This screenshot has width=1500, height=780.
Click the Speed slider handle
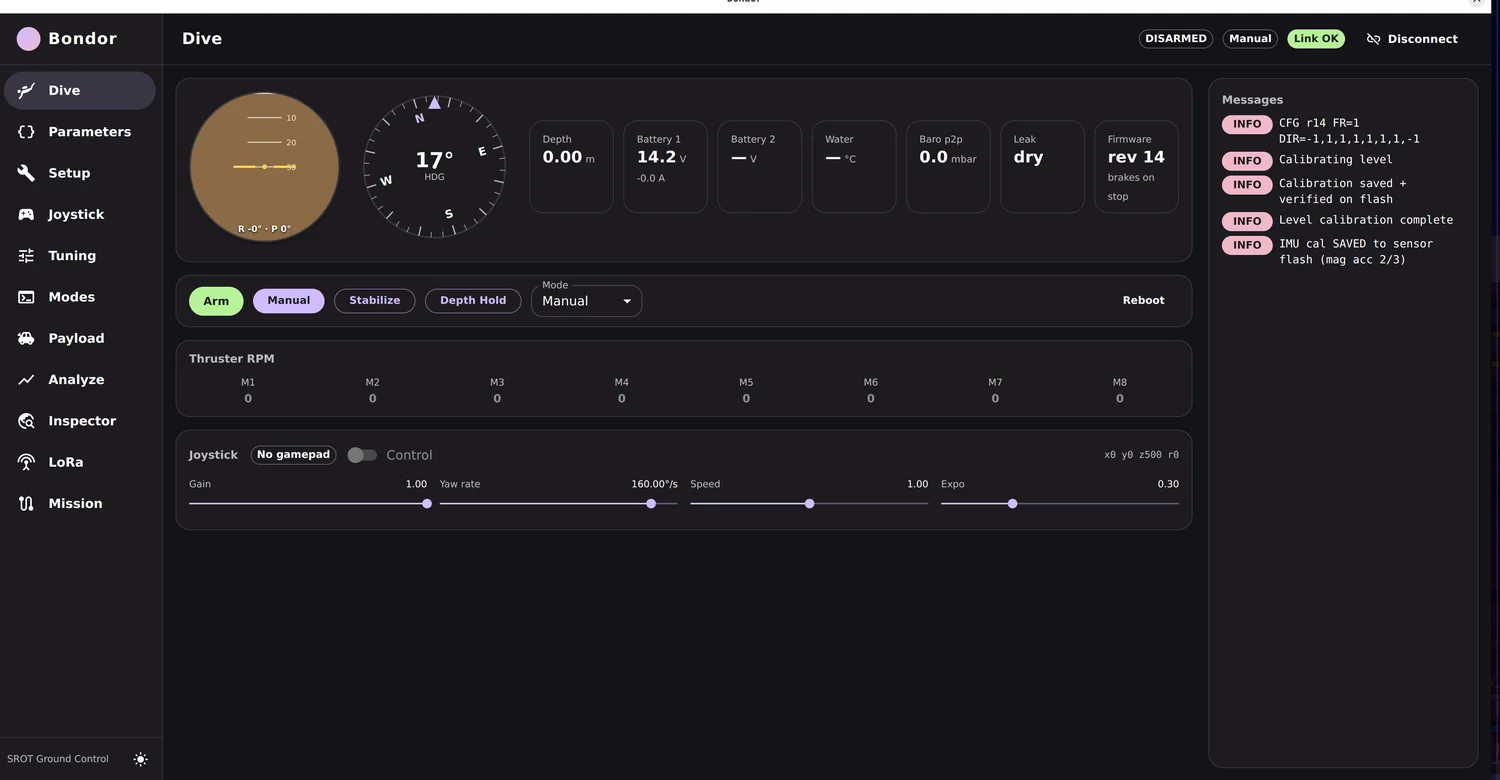tap(810, 504)
